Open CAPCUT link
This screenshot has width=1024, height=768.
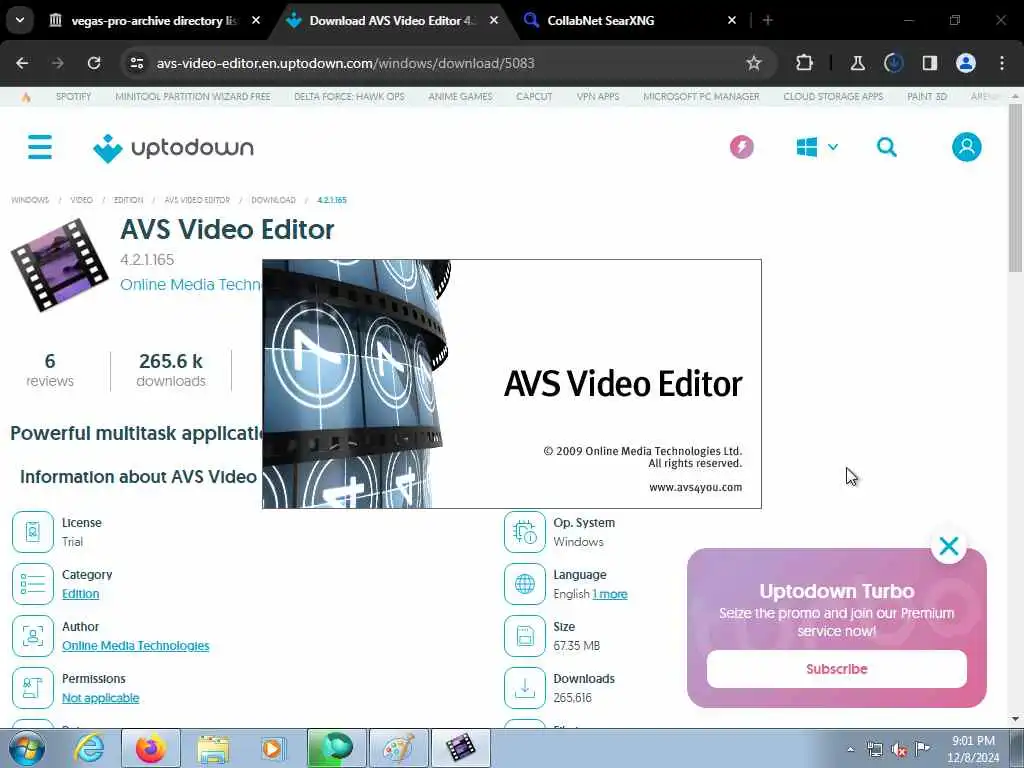point(534,97)
